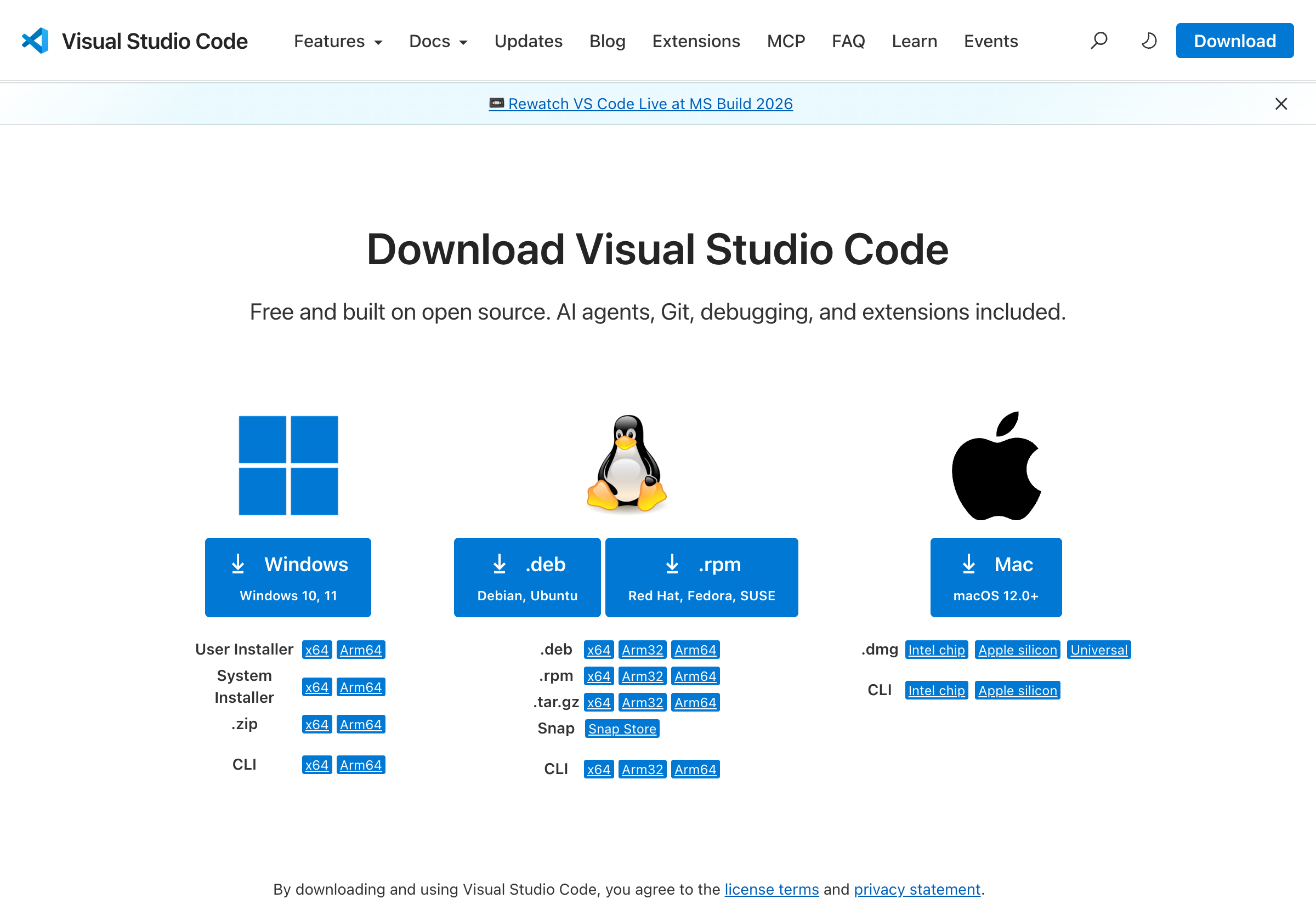Open the Extensions nav item

tap(696, 41)
